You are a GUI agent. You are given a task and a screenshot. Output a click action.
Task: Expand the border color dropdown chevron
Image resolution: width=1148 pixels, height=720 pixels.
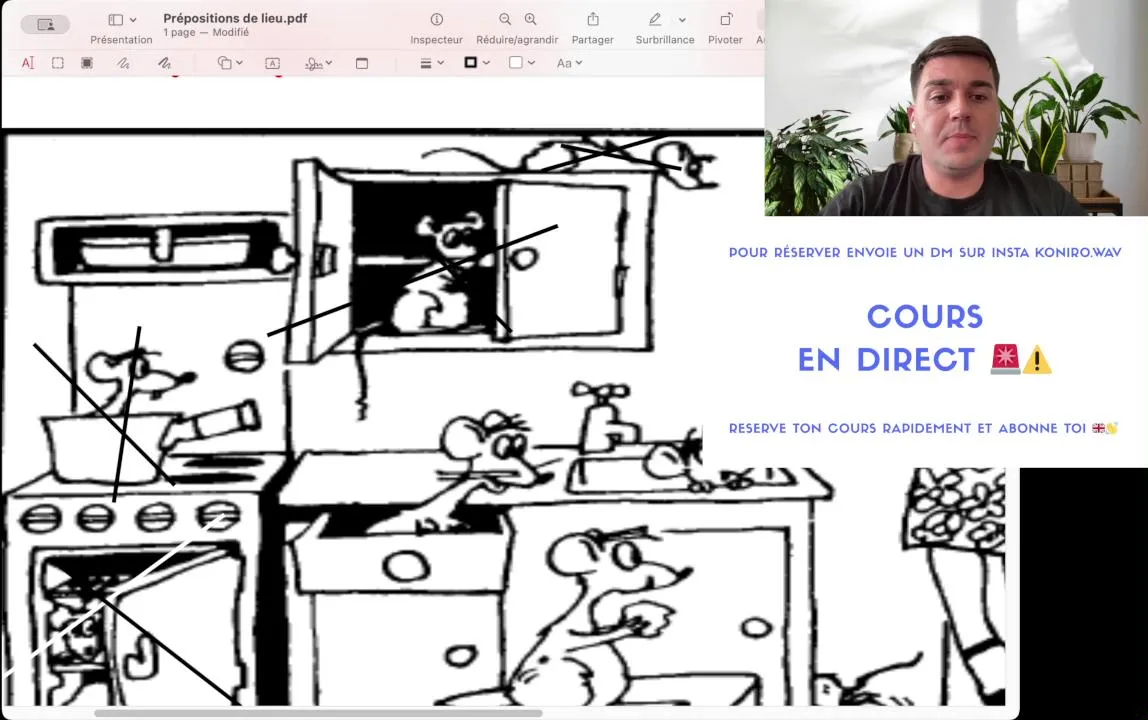486,63
